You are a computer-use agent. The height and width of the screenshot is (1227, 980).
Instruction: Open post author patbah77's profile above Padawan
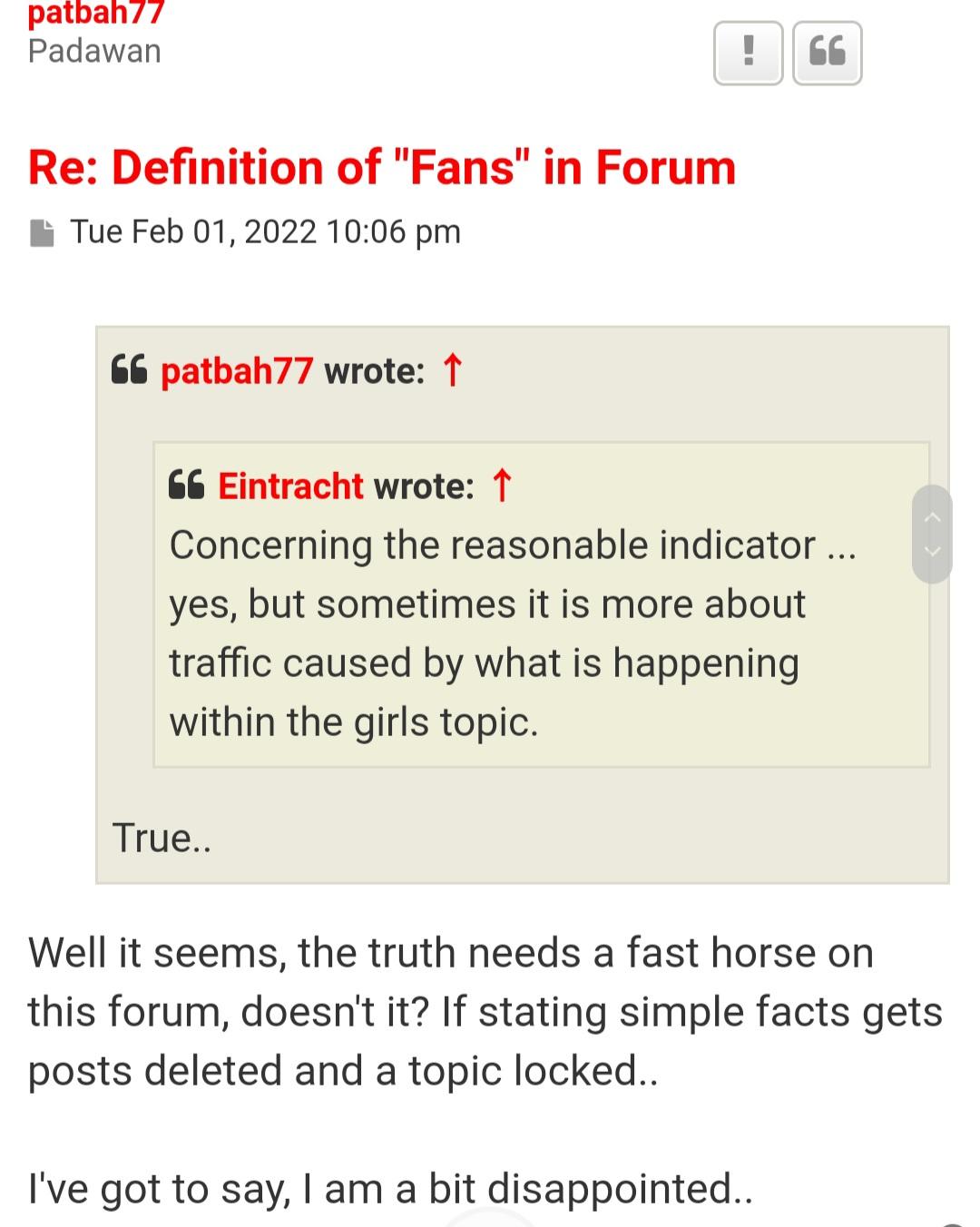point(96,13)
